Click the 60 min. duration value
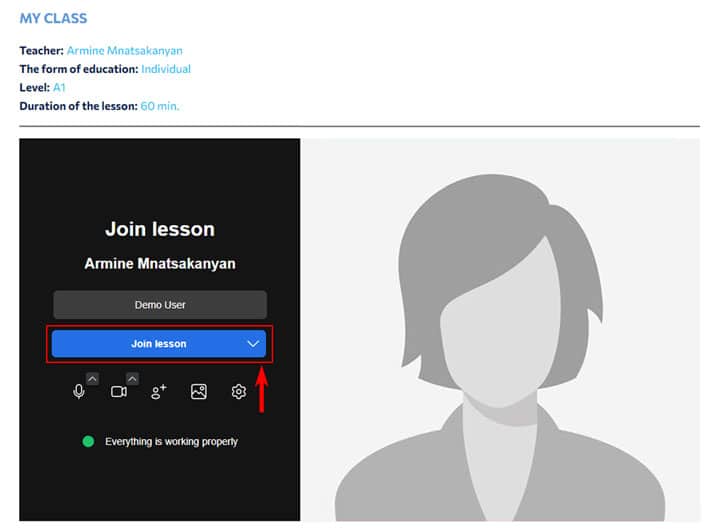This screenshot has width=720, height=530. tap(160, 106)
